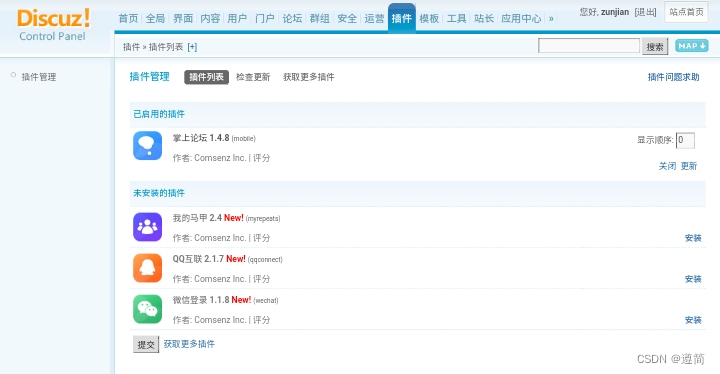Click the 插件管理 page heading
Screen dimensions: 720x374
tap(150, 77)
